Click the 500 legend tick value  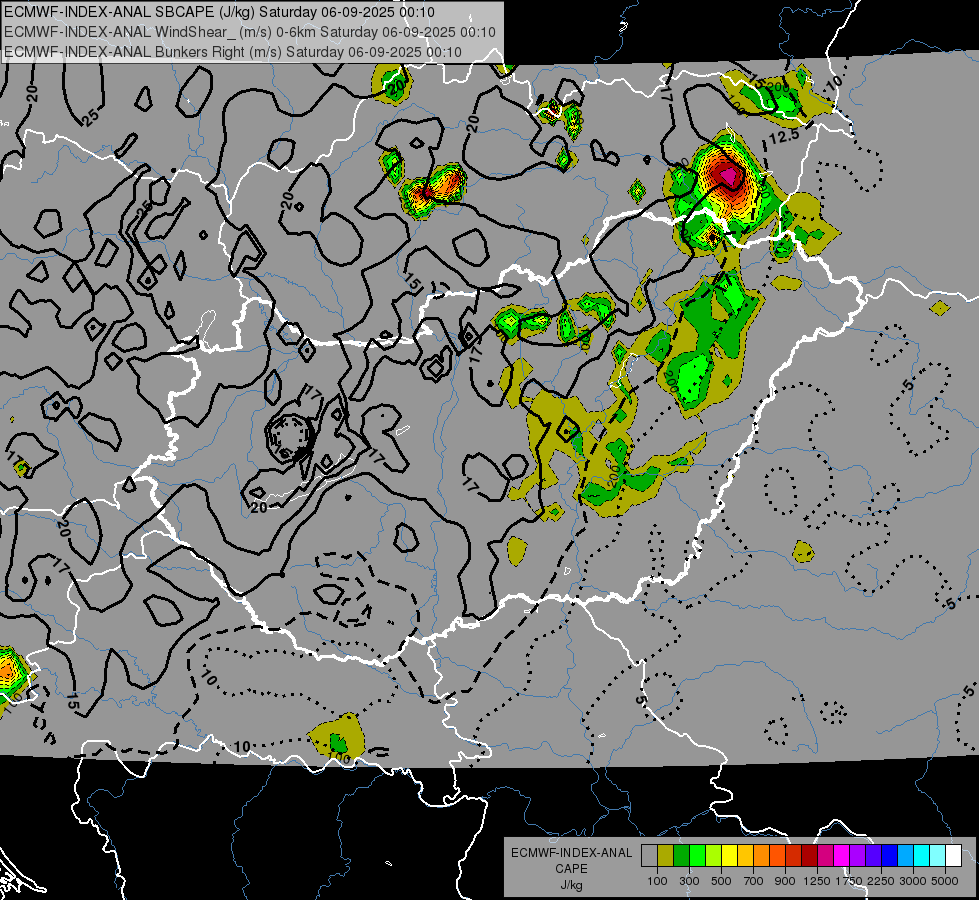point(721,881)
